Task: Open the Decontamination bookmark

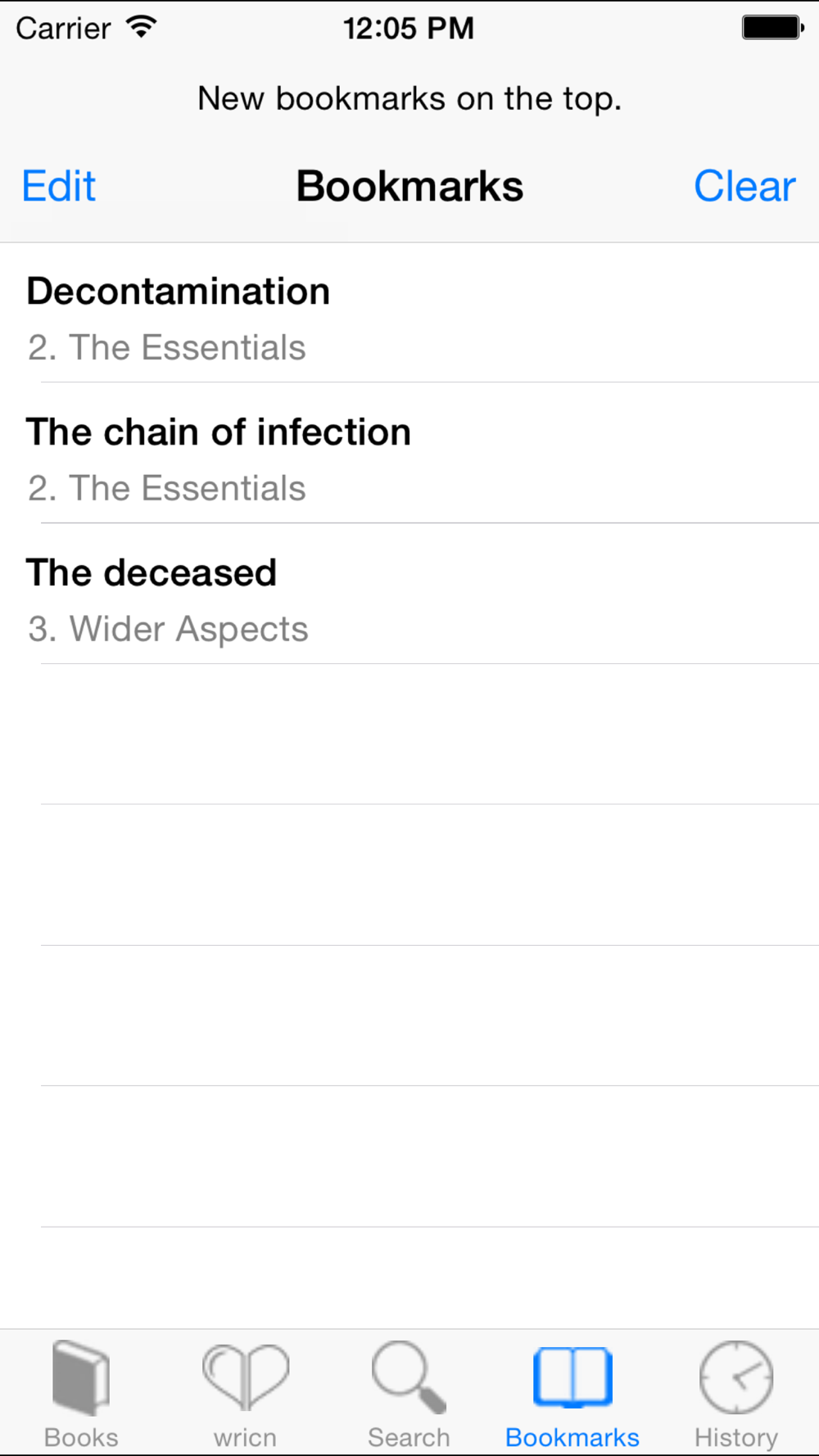Action: [x=409, y=313]
